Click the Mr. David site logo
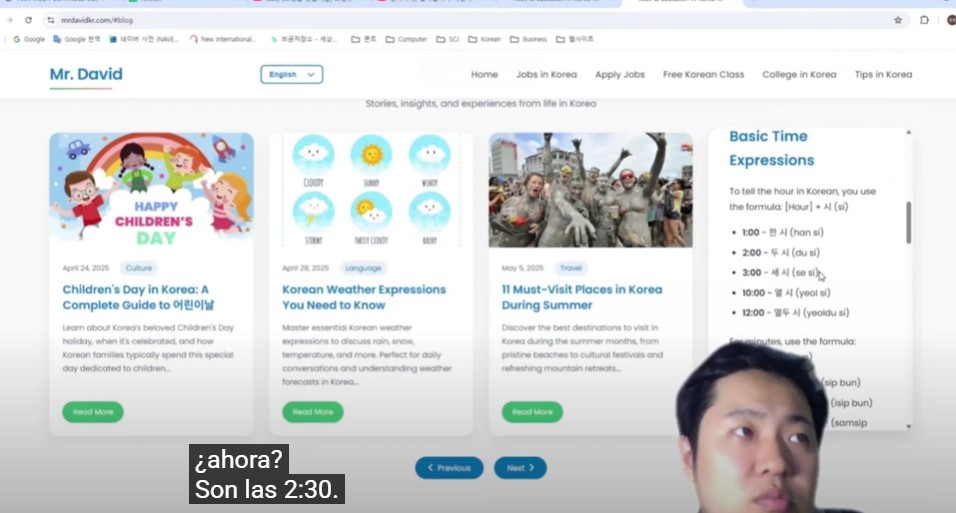Image resolution: width=956 pixels, height=513 pixels. 86,74
